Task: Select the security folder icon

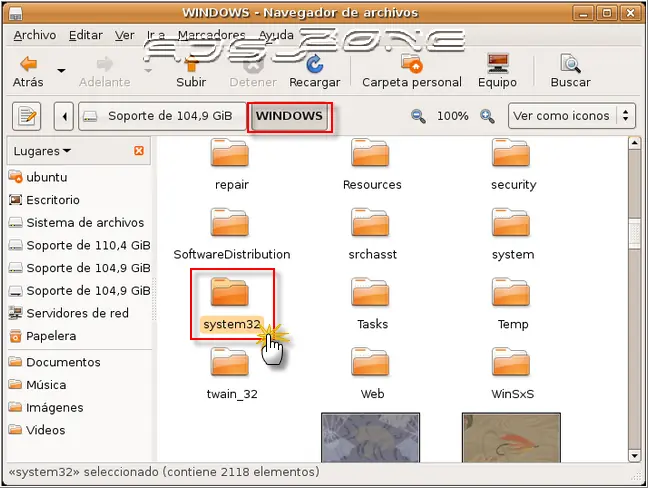Action: pos(511,152)
